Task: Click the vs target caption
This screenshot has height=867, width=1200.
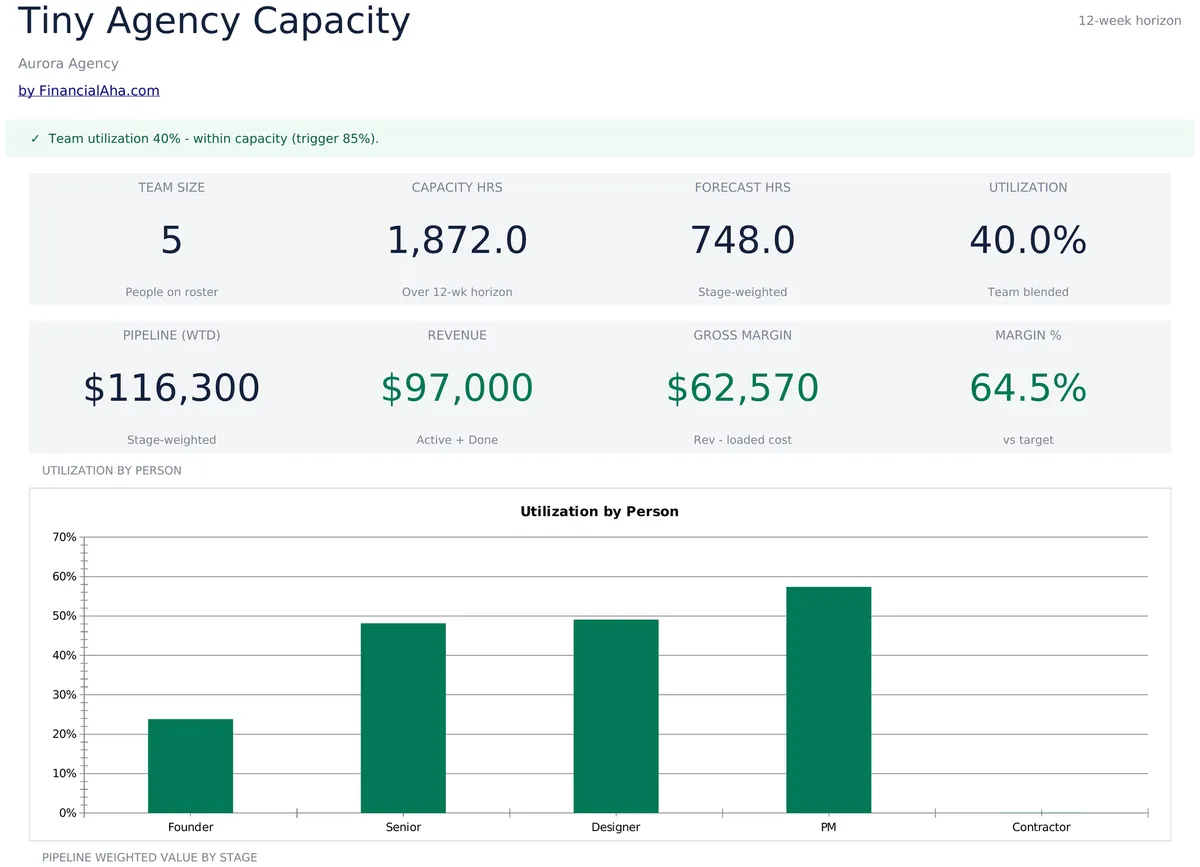Action: (x=1028, y=440)
